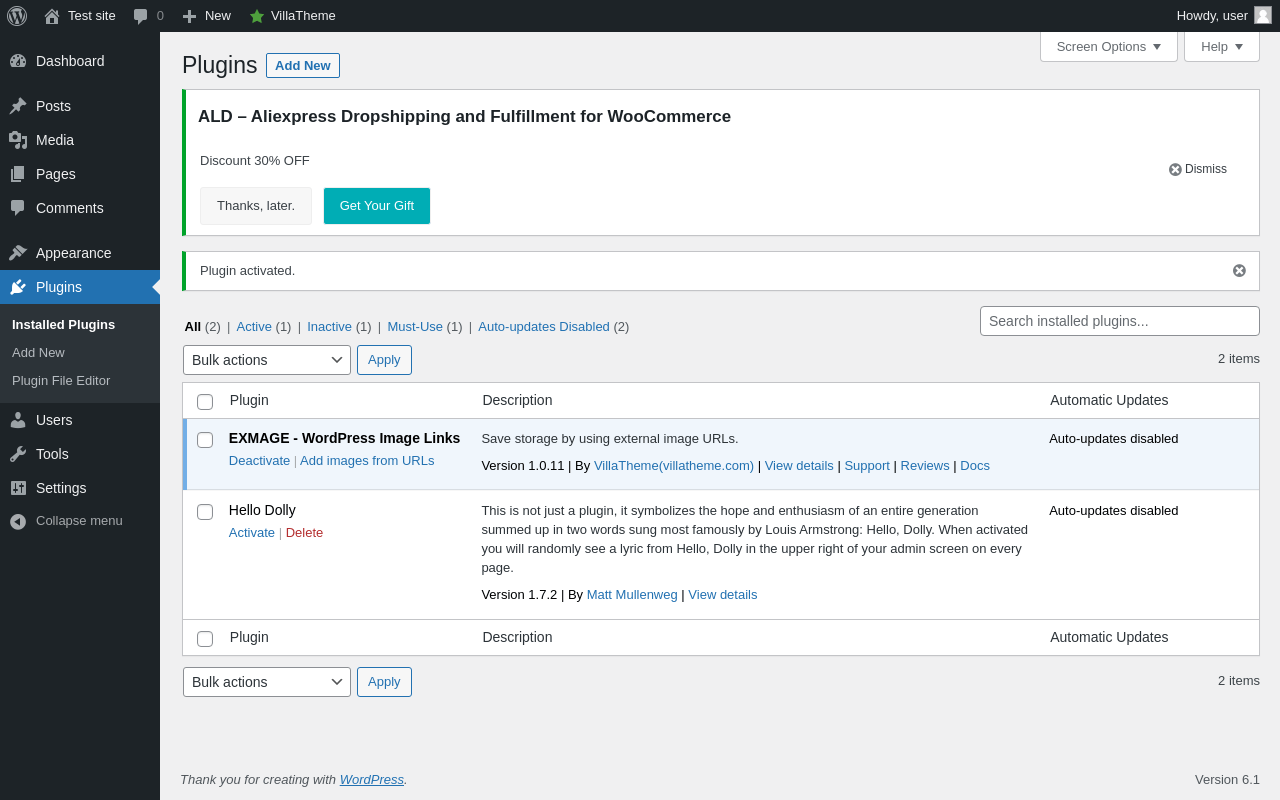Screen dimensions: 1280x800
Task: Select the EXMAGE plugin checkbox
Action: 205,440
